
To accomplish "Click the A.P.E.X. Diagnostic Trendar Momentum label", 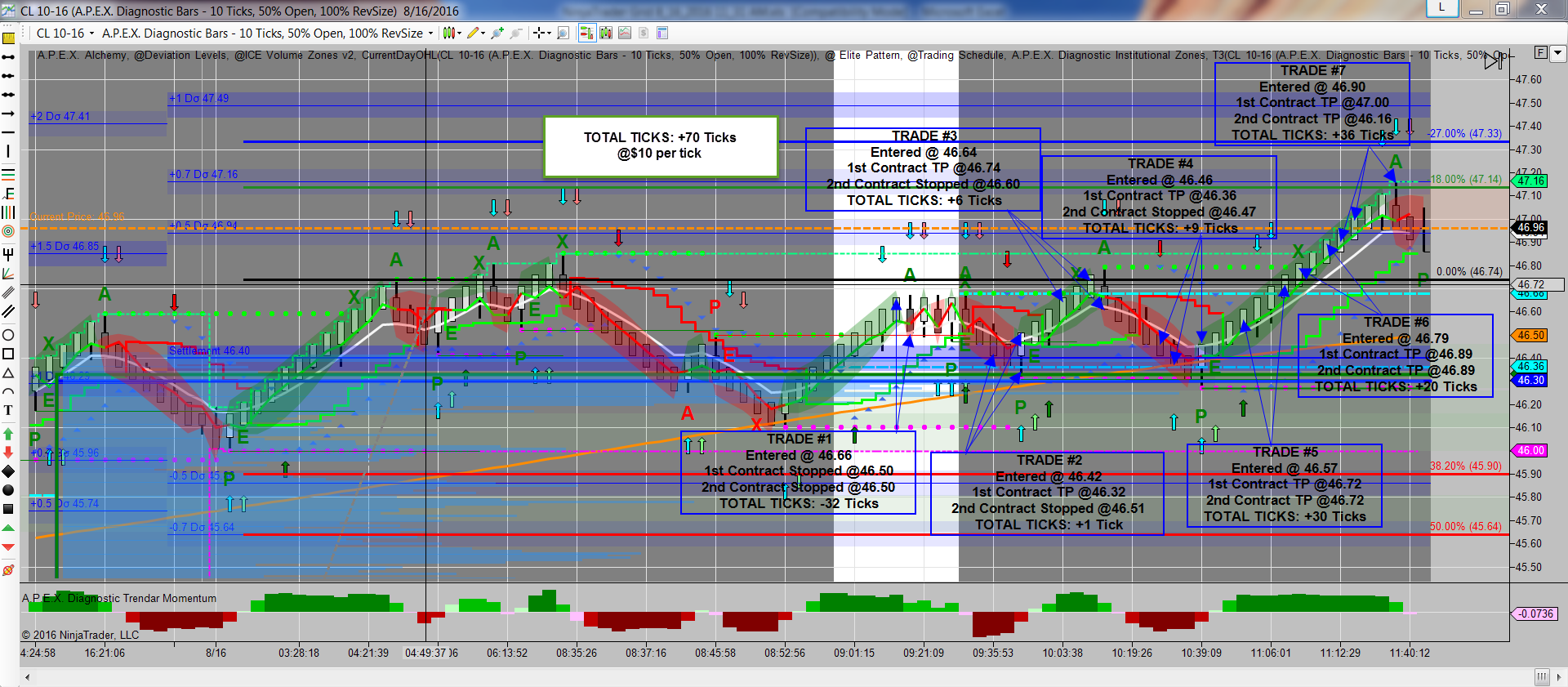I will point(119,599).
